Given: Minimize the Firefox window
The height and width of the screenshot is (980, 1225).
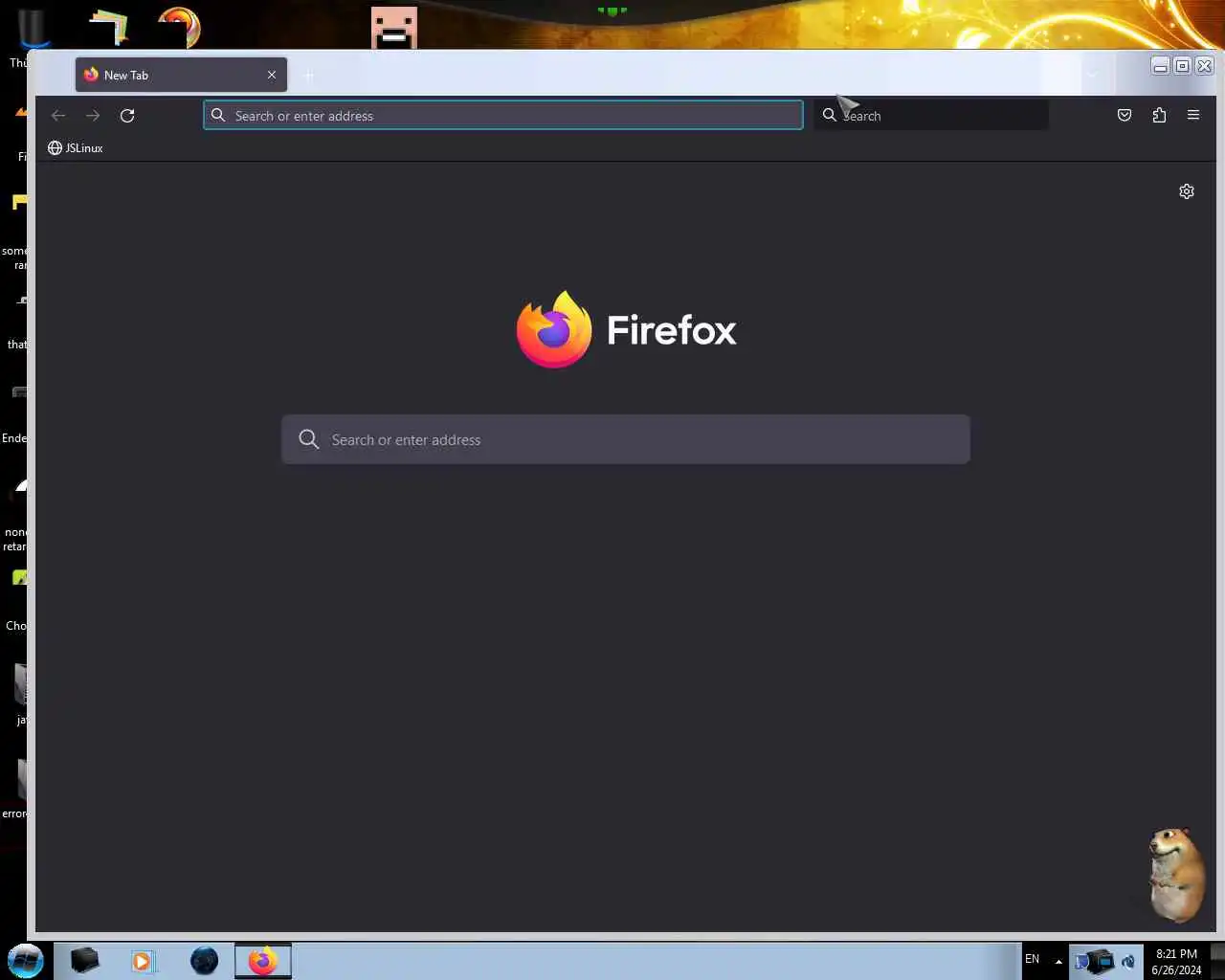Looking at the screenshot, I should pos(1160,65).
